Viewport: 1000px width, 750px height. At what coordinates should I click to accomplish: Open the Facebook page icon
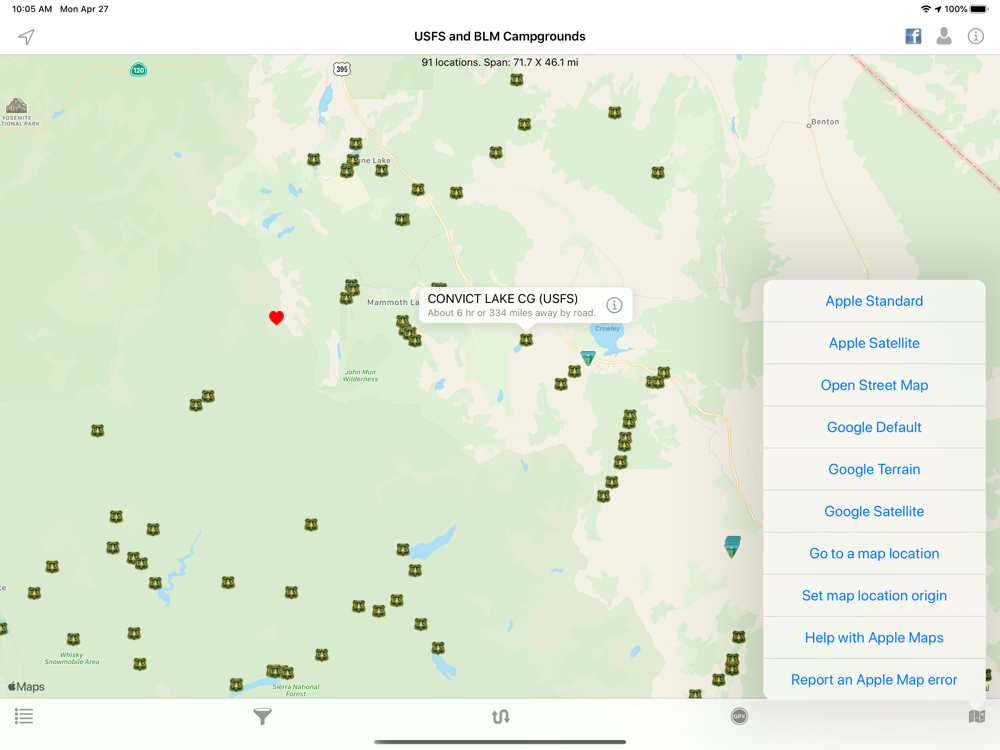(x=913, y=36)
